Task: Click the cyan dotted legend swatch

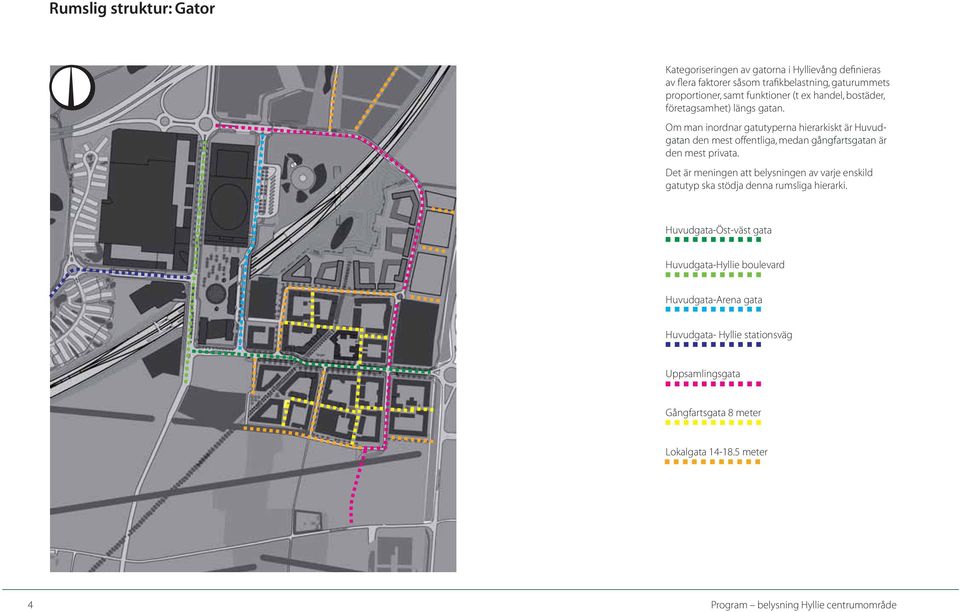Action: click(x=713, y=310)
